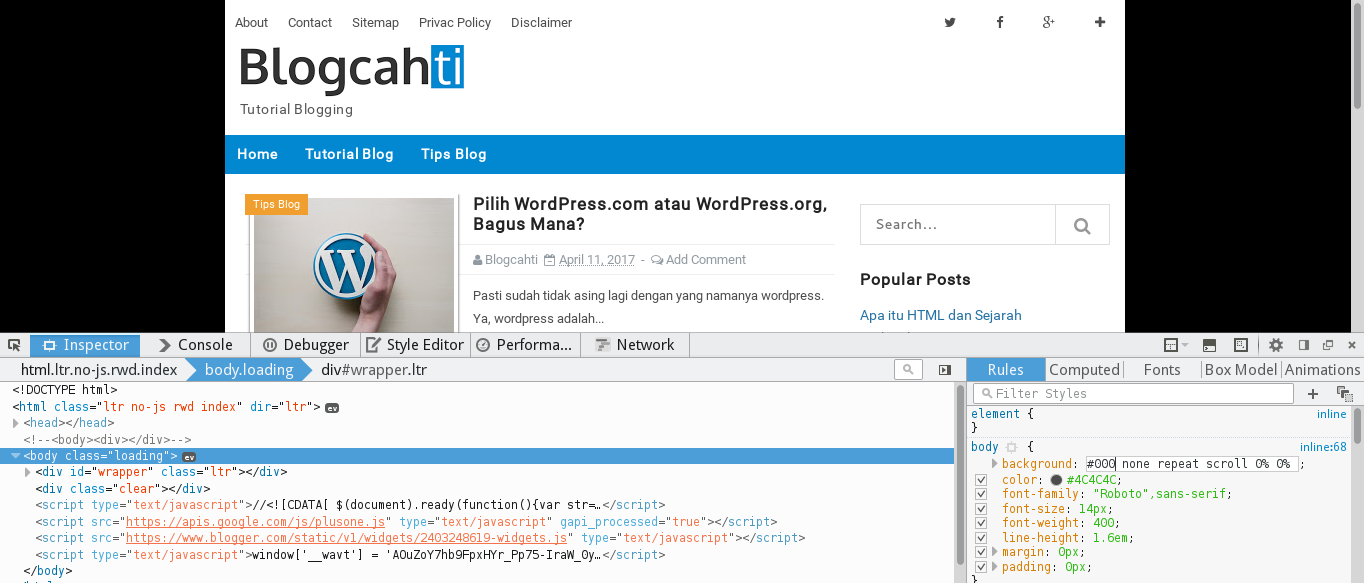Open the 'Apa itu HTML dan Sejarah' post
Screen dimensions: 1364x583
(x=940, y=314)
